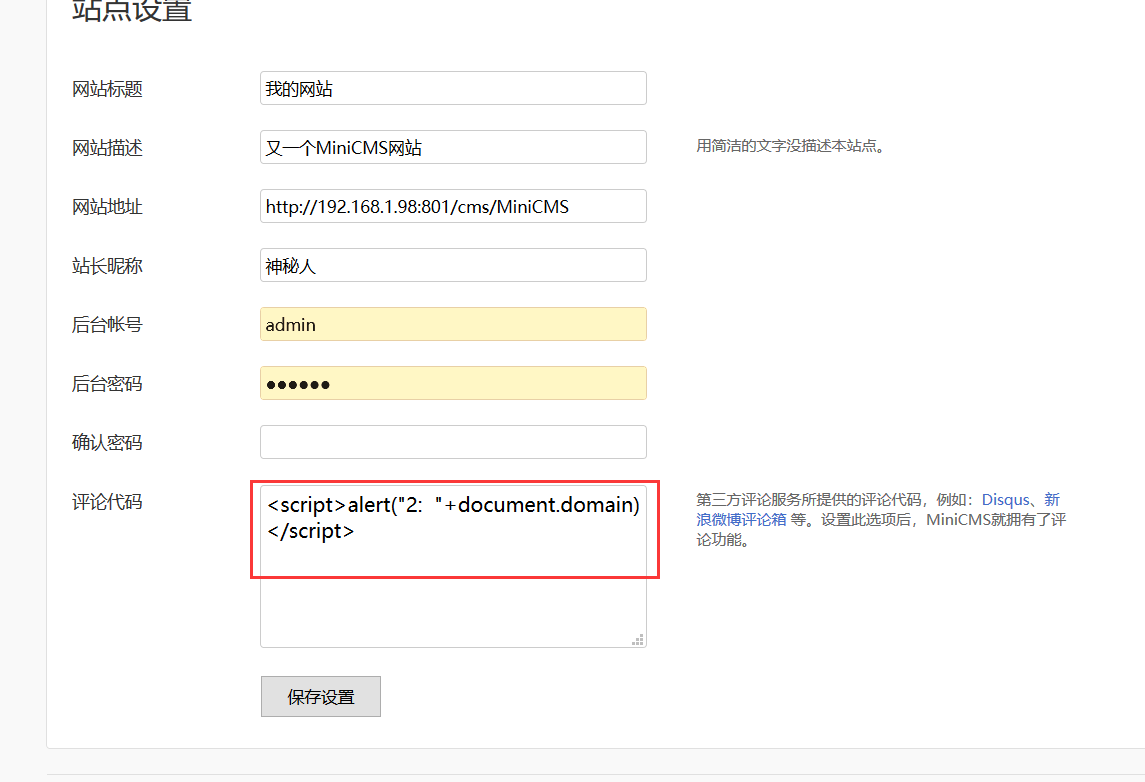Click the 确认密码 label
Viewport: 1145px width, 782px height.
[107, 443]
